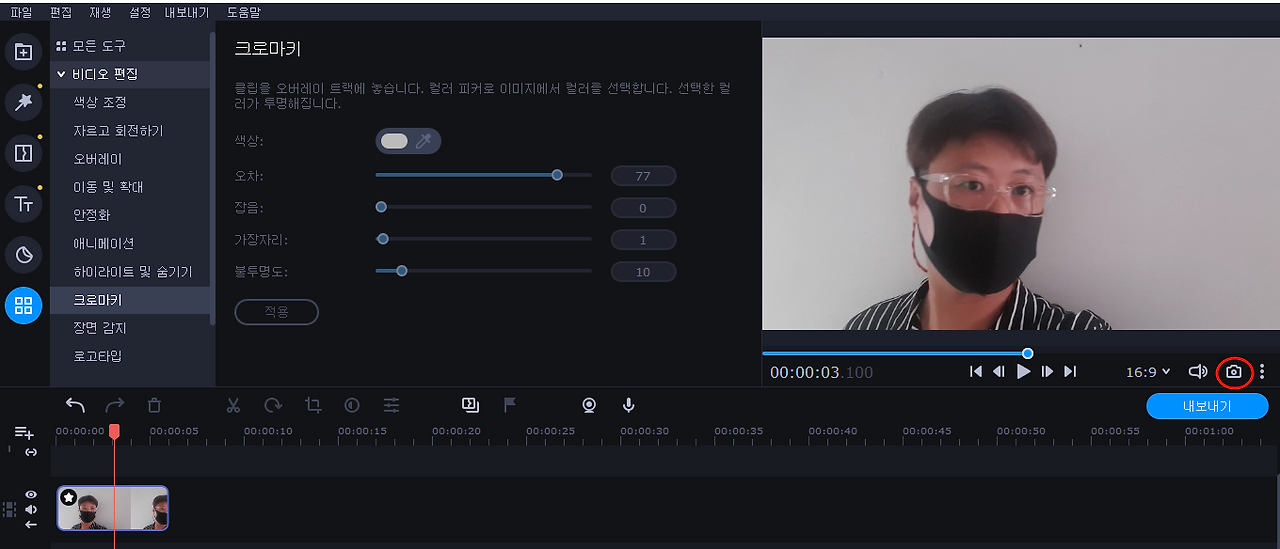The image size is (1280, 549).
Task: Click the chroma key color swatch
Action: [x=394, y=141]
